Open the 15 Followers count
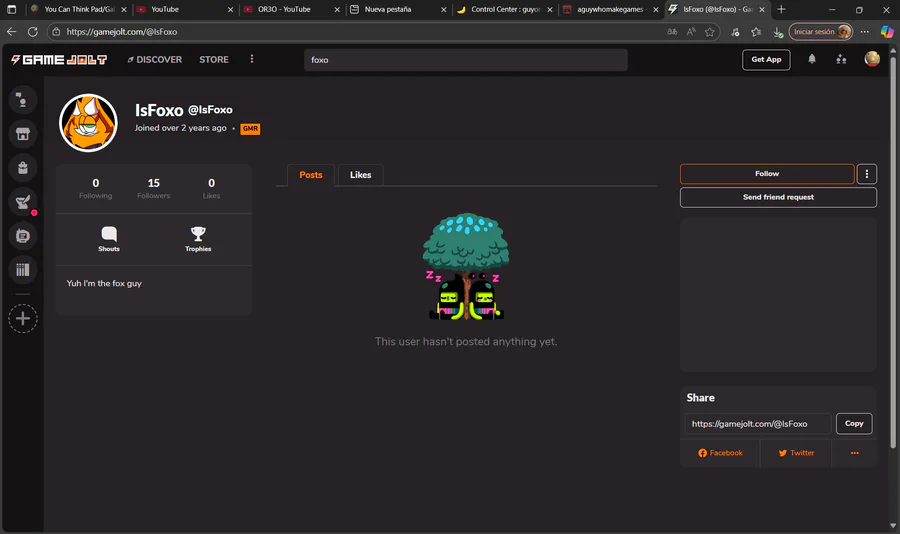Image resolution: width=900 pixels, height=534 pixels. tap(153, 188)
